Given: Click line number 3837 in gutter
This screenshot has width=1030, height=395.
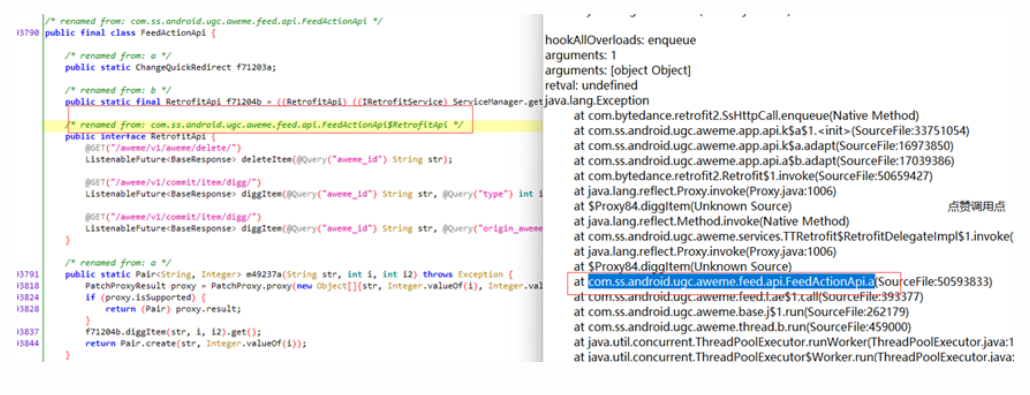Looking at the screenshot, I should tap(28, 333).
